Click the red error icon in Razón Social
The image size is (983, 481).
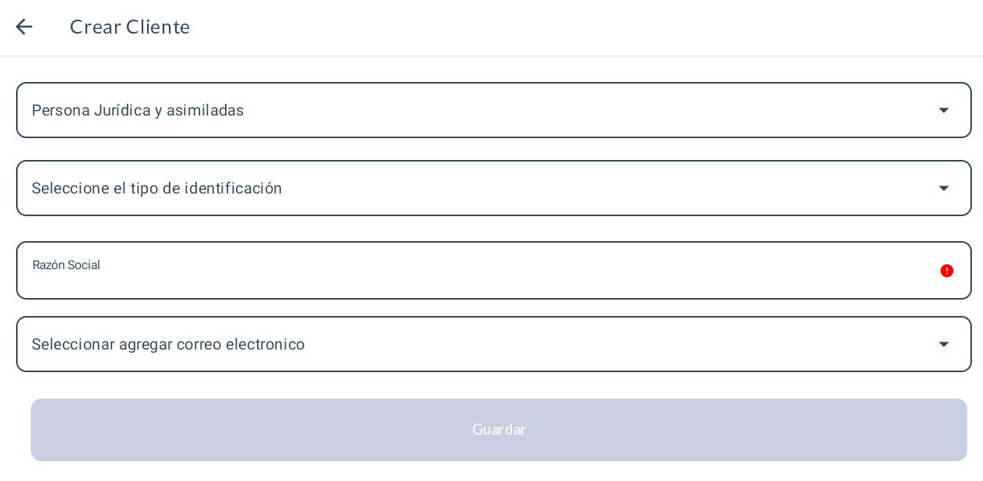click(x=946, y=271)
